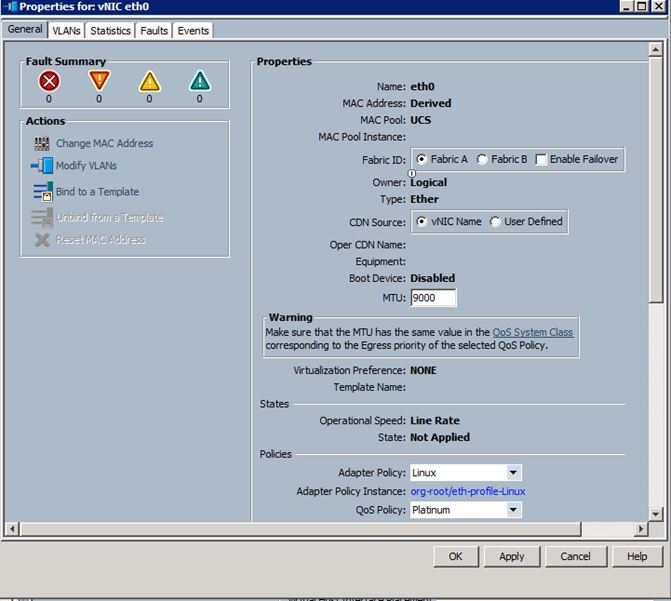Open the org-root/eth-profile-Linux policy link
The height and width of the screenshot is (601, 671).
(x=468, y=491)
